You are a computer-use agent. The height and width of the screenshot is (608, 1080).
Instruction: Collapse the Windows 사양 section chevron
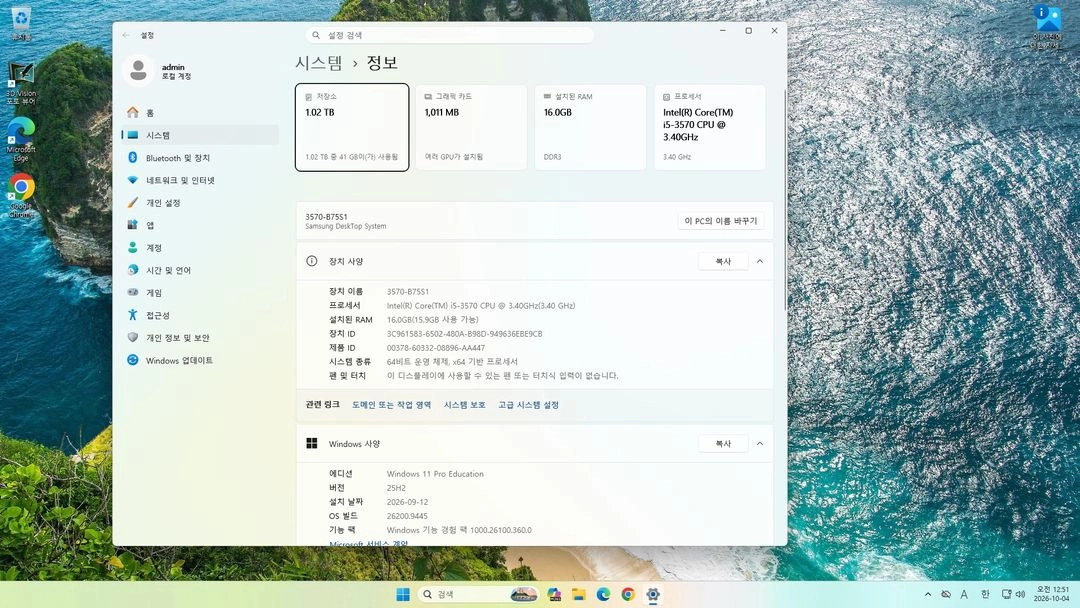click(760, 444)
